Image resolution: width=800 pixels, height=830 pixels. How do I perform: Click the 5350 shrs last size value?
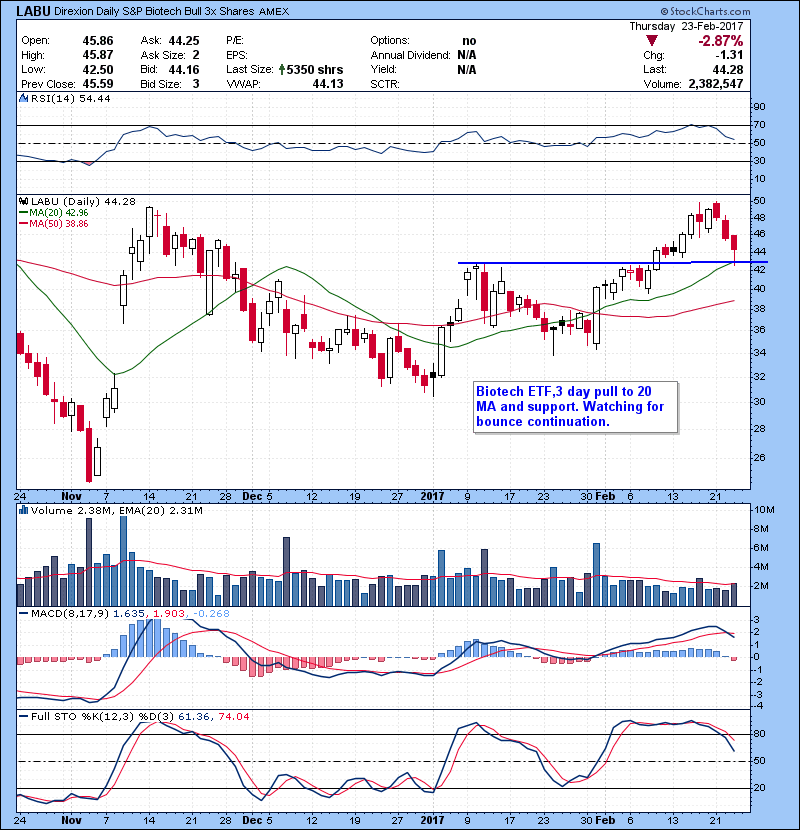315,69
